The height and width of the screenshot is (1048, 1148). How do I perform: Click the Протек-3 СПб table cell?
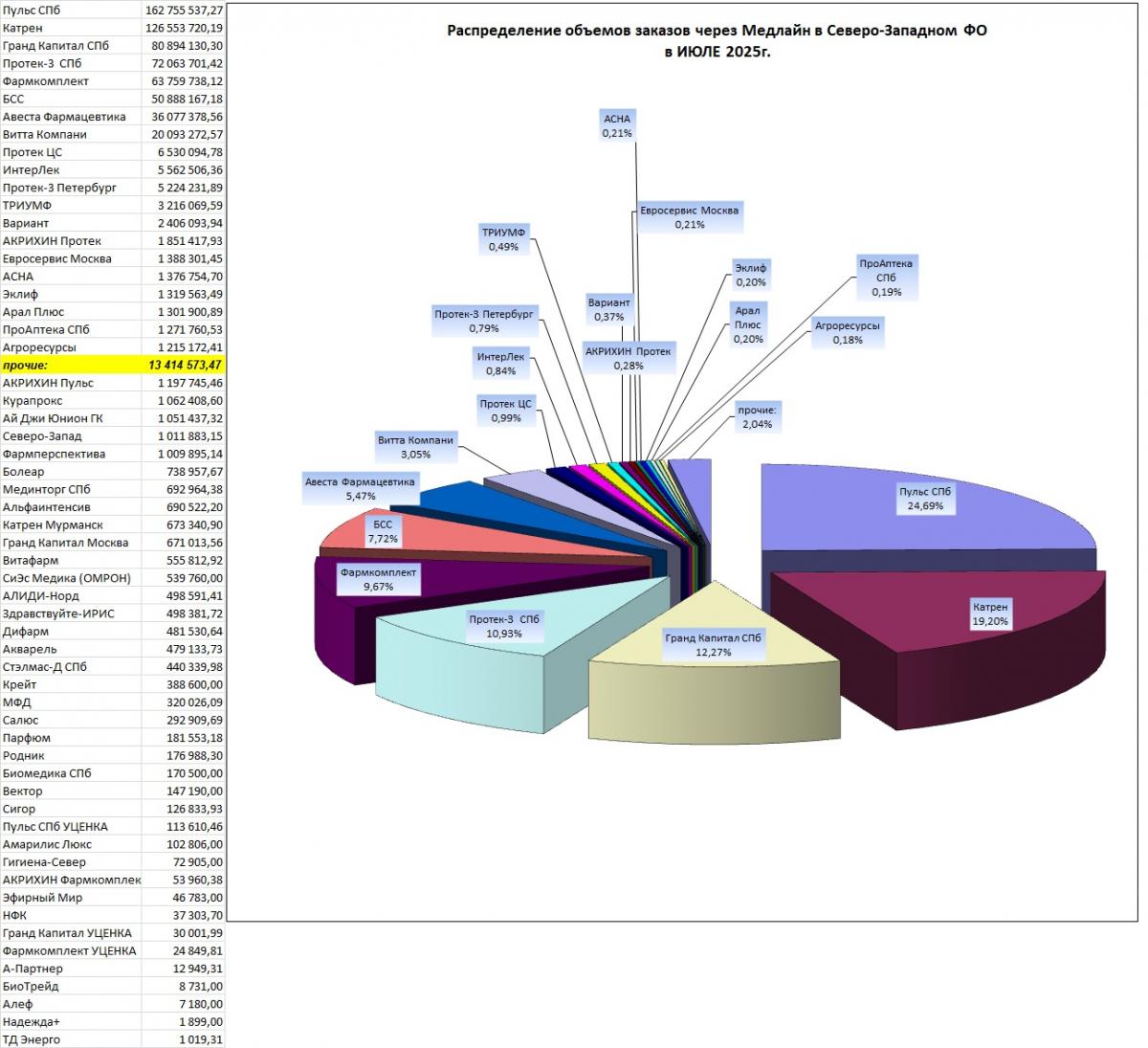pyautogui.click(x=71, y=63)
